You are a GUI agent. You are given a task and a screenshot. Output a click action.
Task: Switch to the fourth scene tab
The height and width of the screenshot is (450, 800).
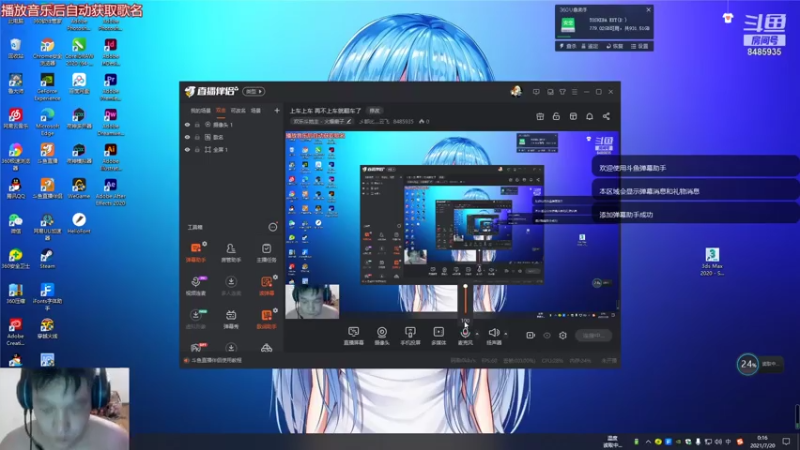point(256,110)
